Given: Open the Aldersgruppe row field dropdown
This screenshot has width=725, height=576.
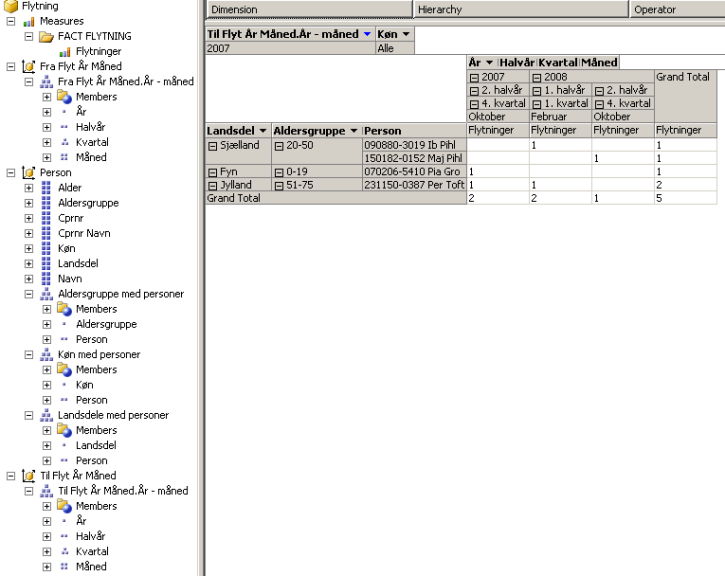Looking at the screenshot, I should point(354,131).
